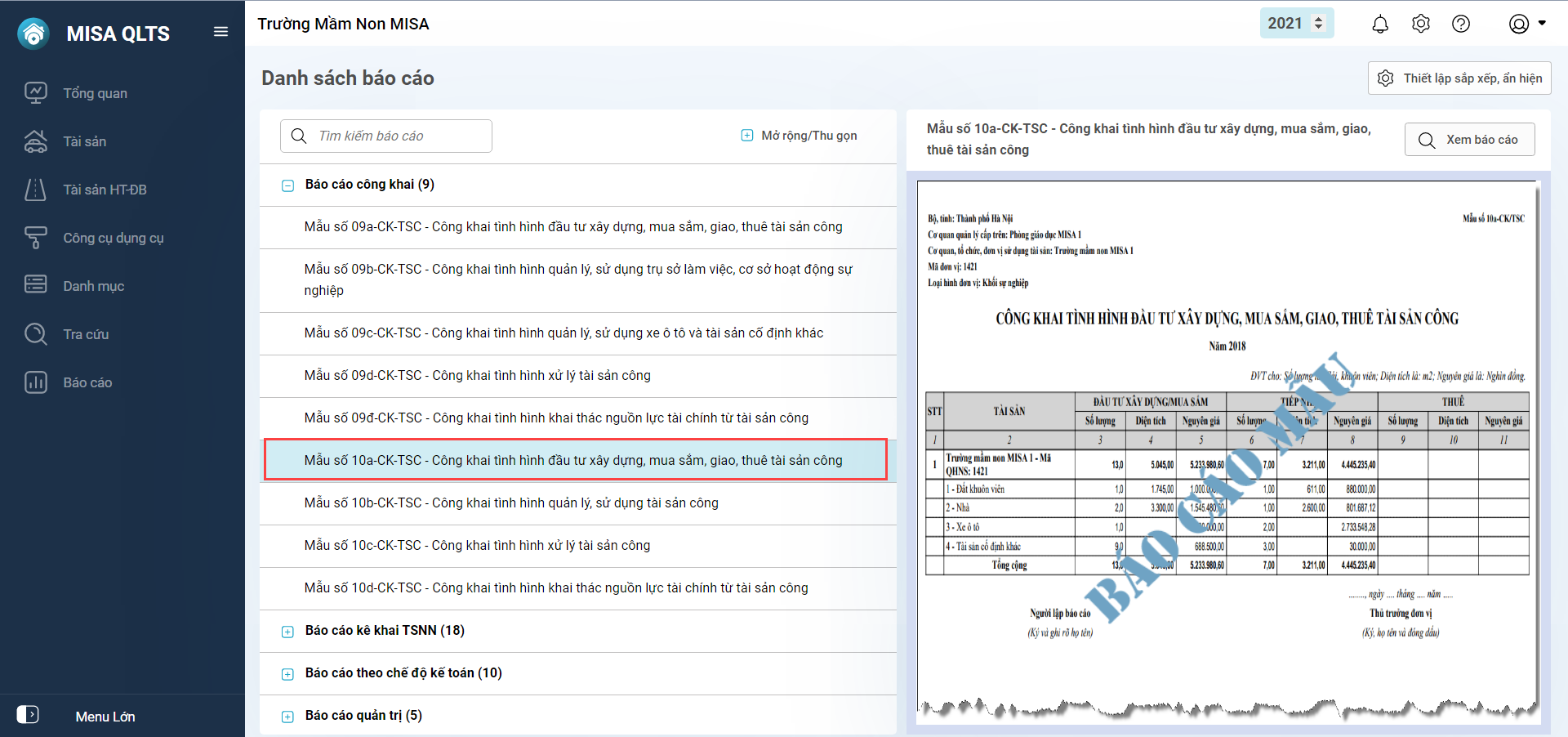
Task: Select report Mẫu số 10b-CK-TSC
Action: (x=578, y=503)
